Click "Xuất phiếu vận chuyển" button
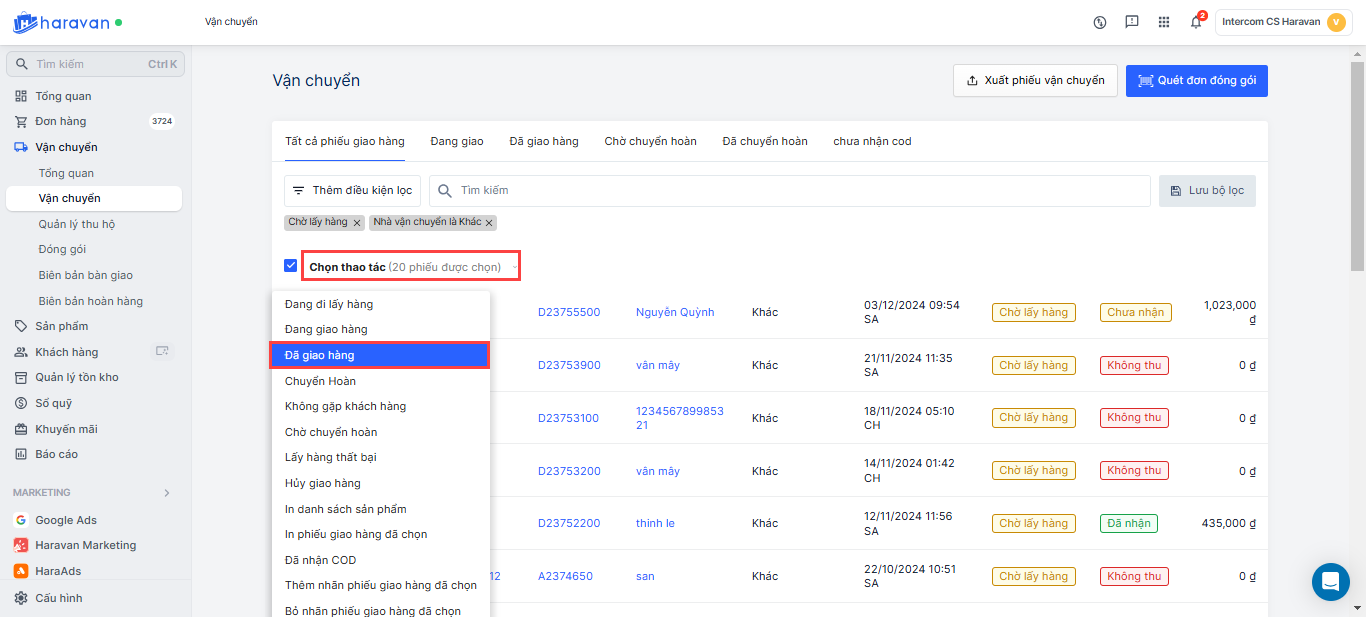Image resolution: width=1366 pixels, height=617 pixels. pos(1034,81)
